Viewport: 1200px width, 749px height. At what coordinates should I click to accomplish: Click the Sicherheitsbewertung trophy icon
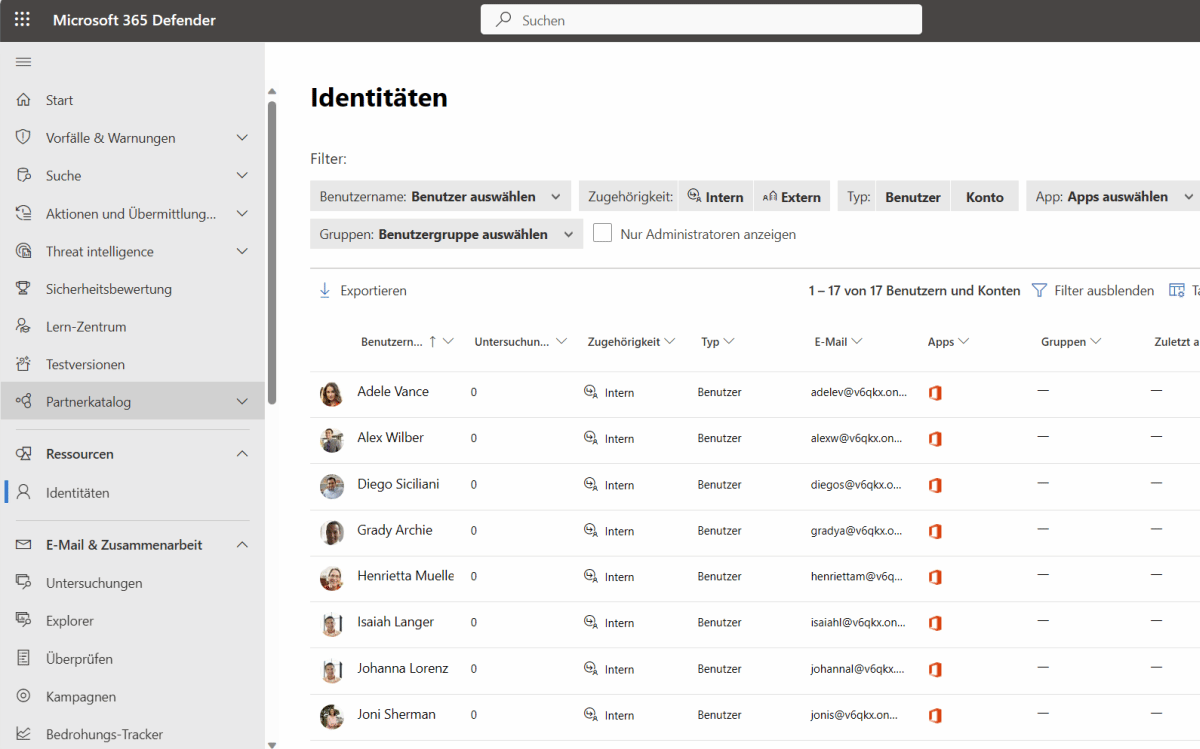(x=24, y=289)
